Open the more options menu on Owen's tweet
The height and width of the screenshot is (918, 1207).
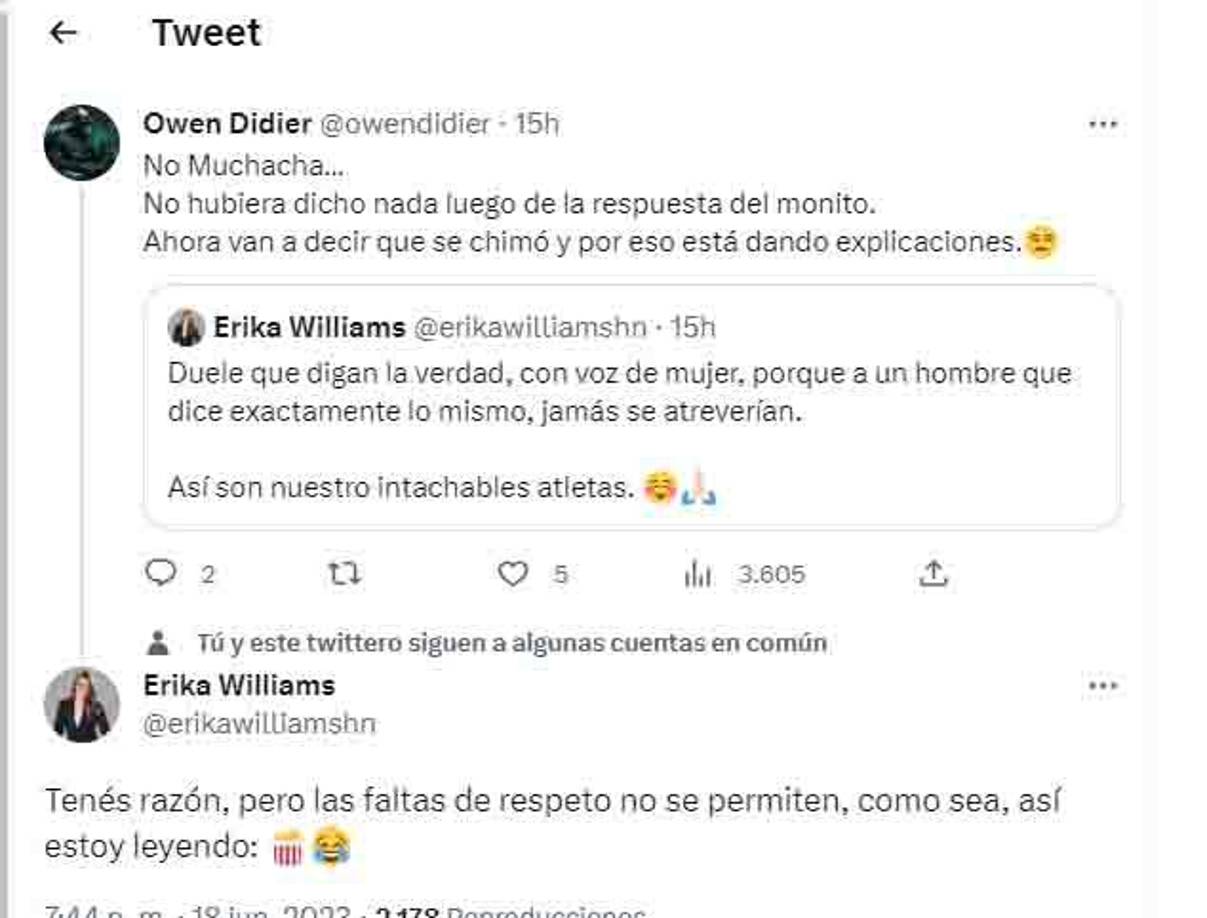click(x=1104, y=122)
